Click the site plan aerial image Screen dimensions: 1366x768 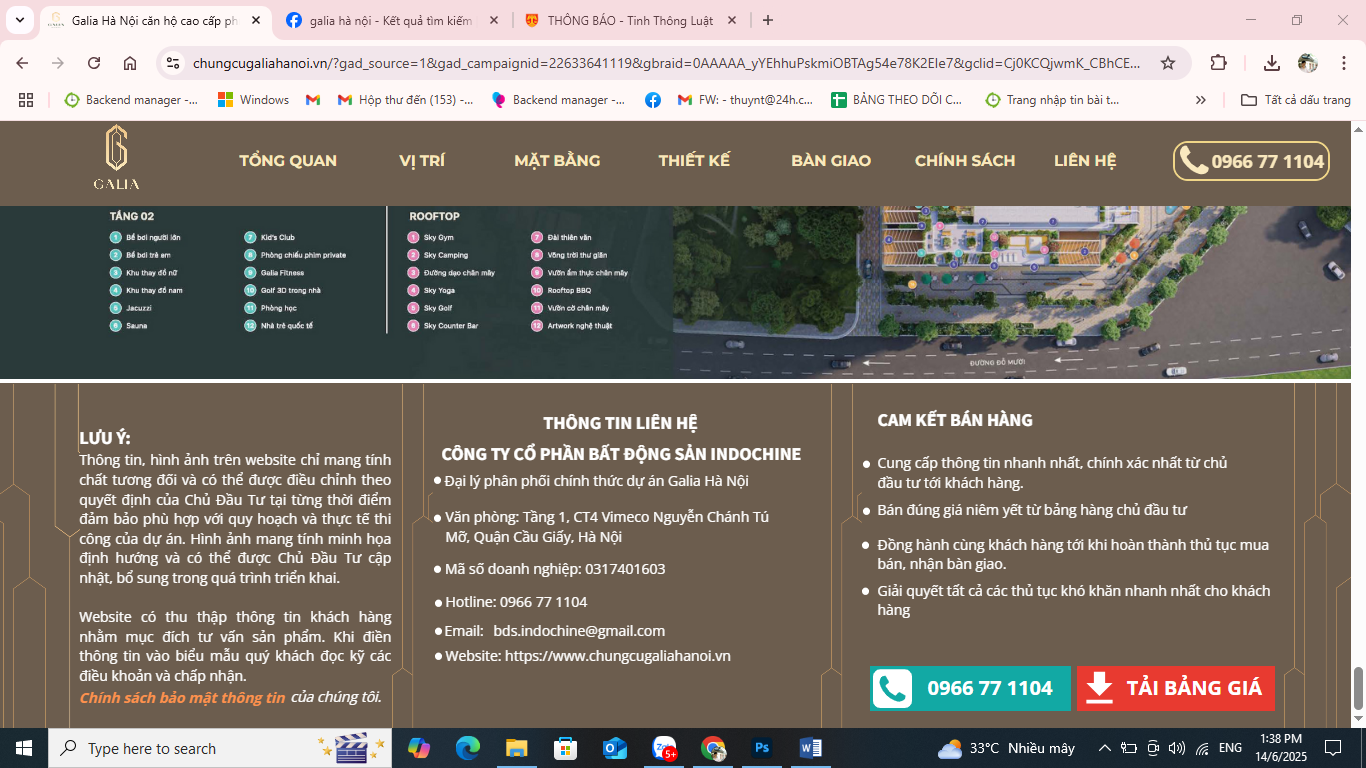coord(1012,292)
